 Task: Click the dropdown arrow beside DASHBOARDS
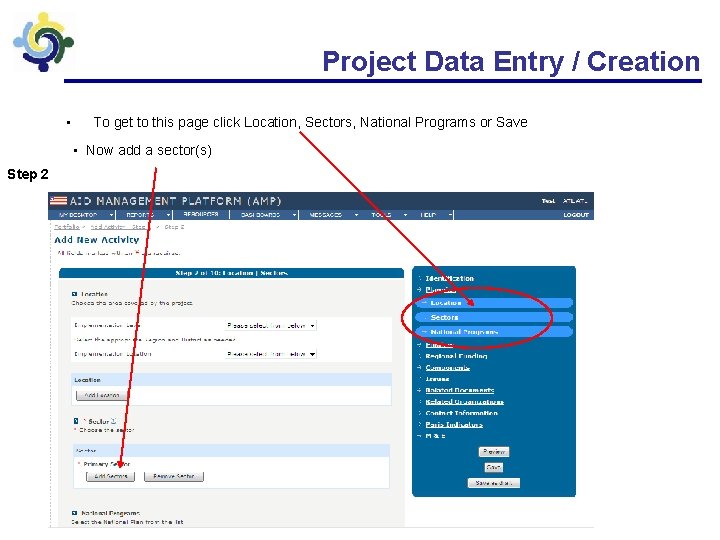[294, 215]
